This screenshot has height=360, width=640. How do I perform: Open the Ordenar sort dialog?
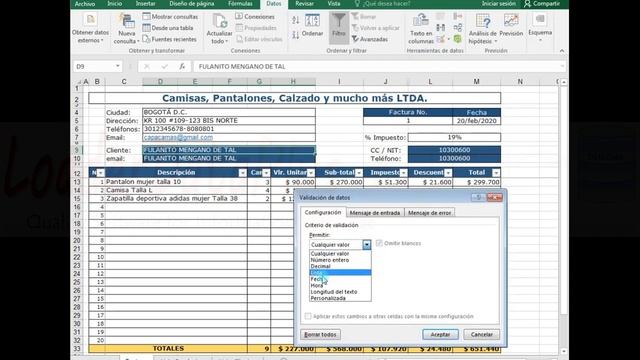click(313, 25)
